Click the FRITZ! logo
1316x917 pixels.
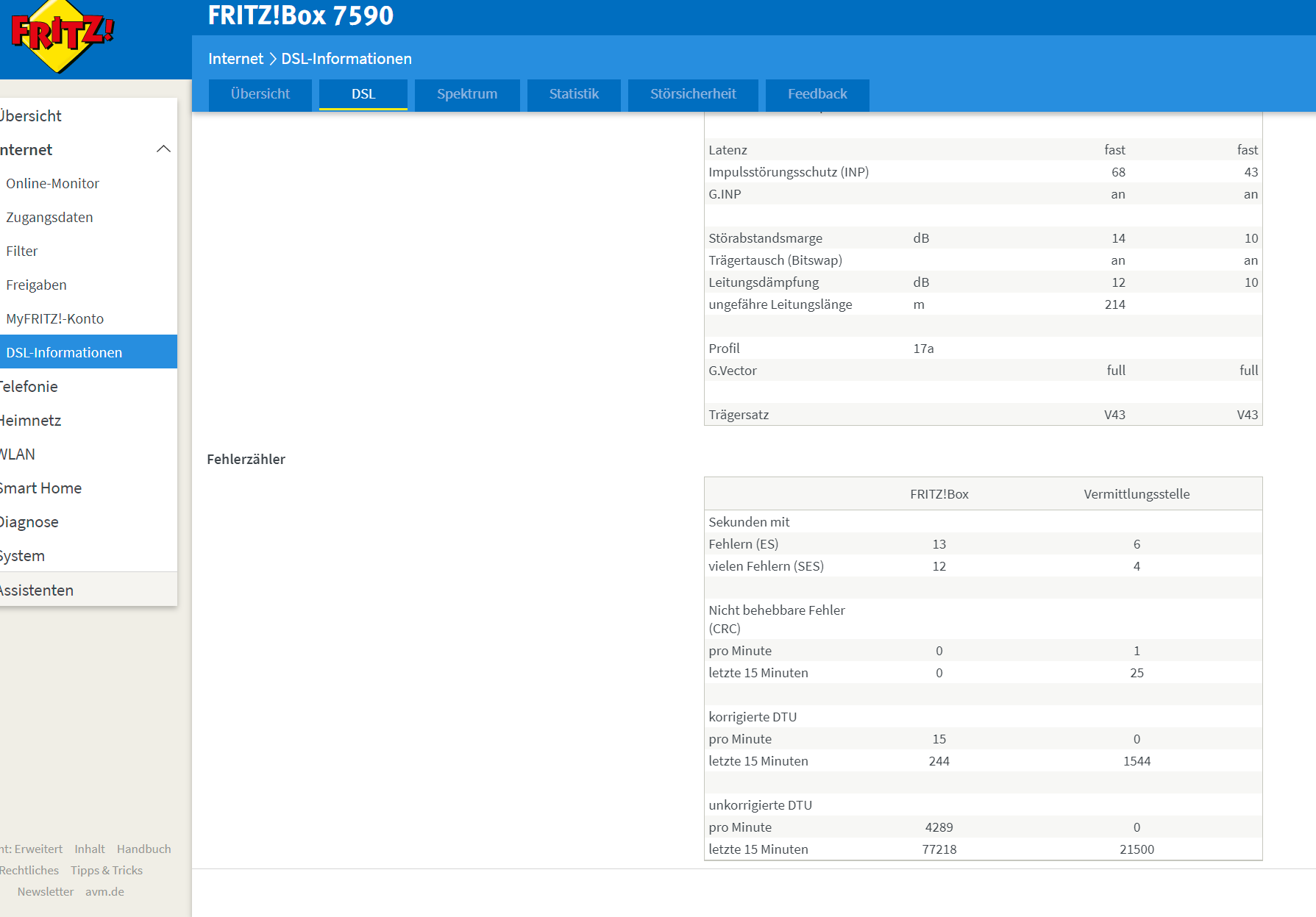tap(61, 35)
